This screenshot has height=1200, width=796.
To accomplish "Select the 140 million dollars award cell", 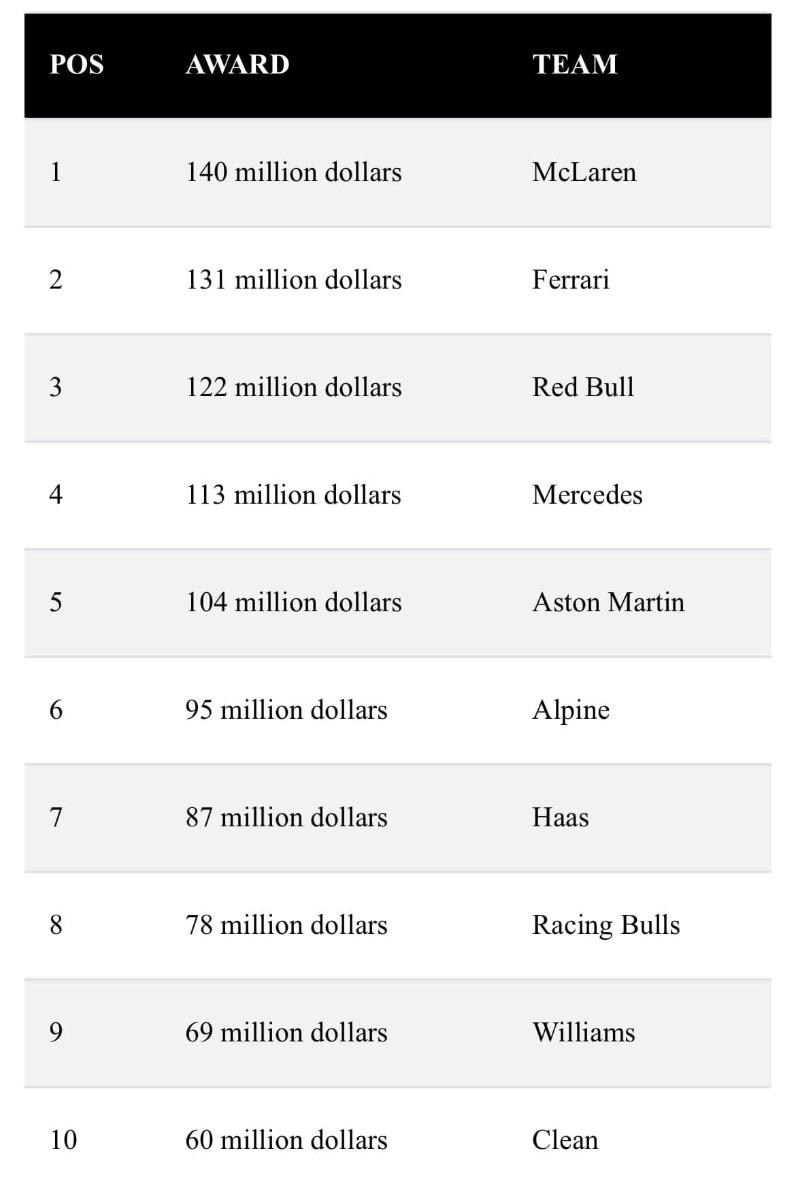I will [293, 172].
